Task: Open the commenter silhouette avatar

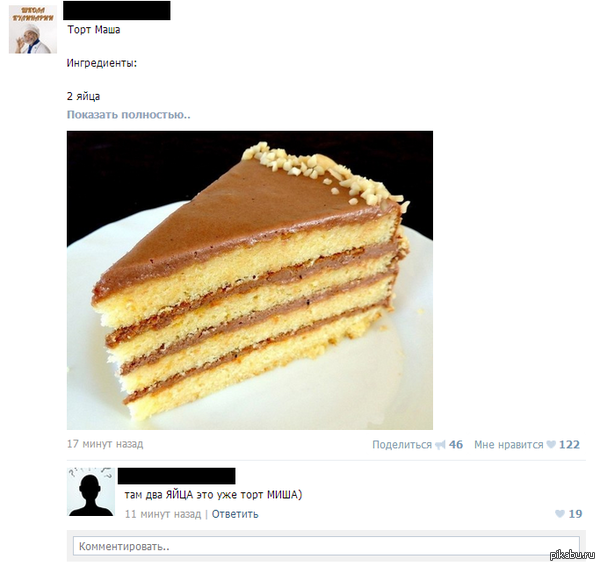Action: [x=91, y=492]
